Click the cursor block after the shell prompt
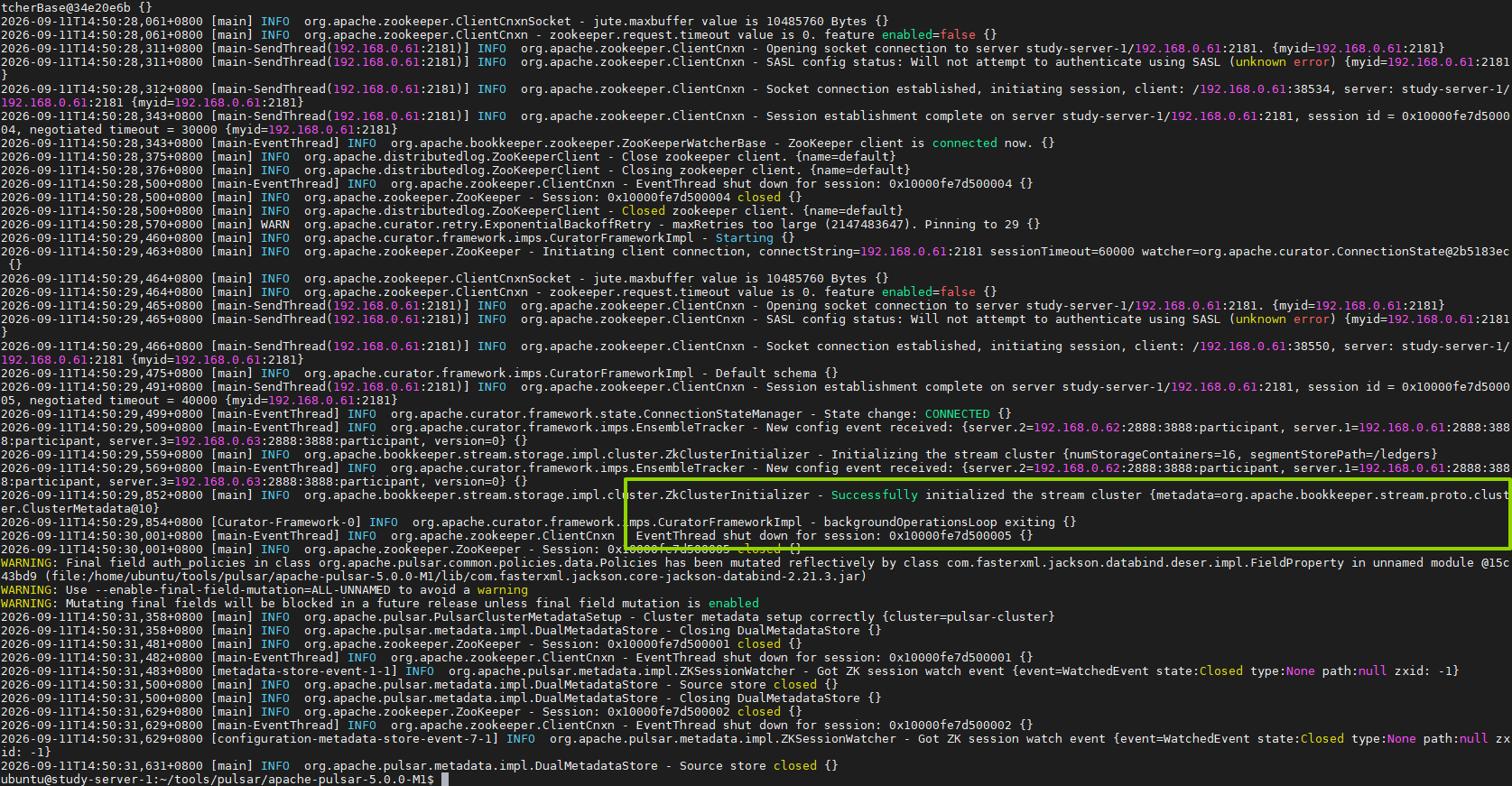Image resolution: width=1512 pixels, height=786 pixels. [x=445, y=780]
